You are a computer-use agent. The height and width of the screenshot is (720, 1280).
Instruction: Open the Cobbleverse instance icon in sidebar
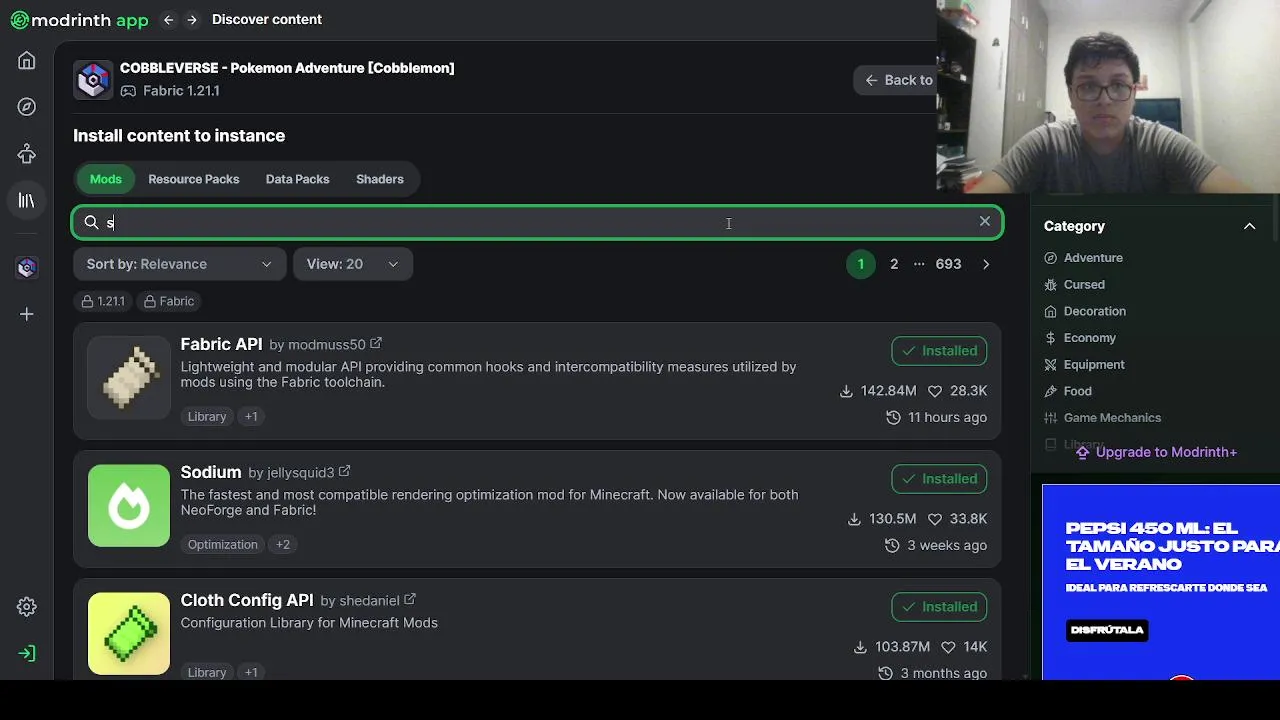click(27, 267)
